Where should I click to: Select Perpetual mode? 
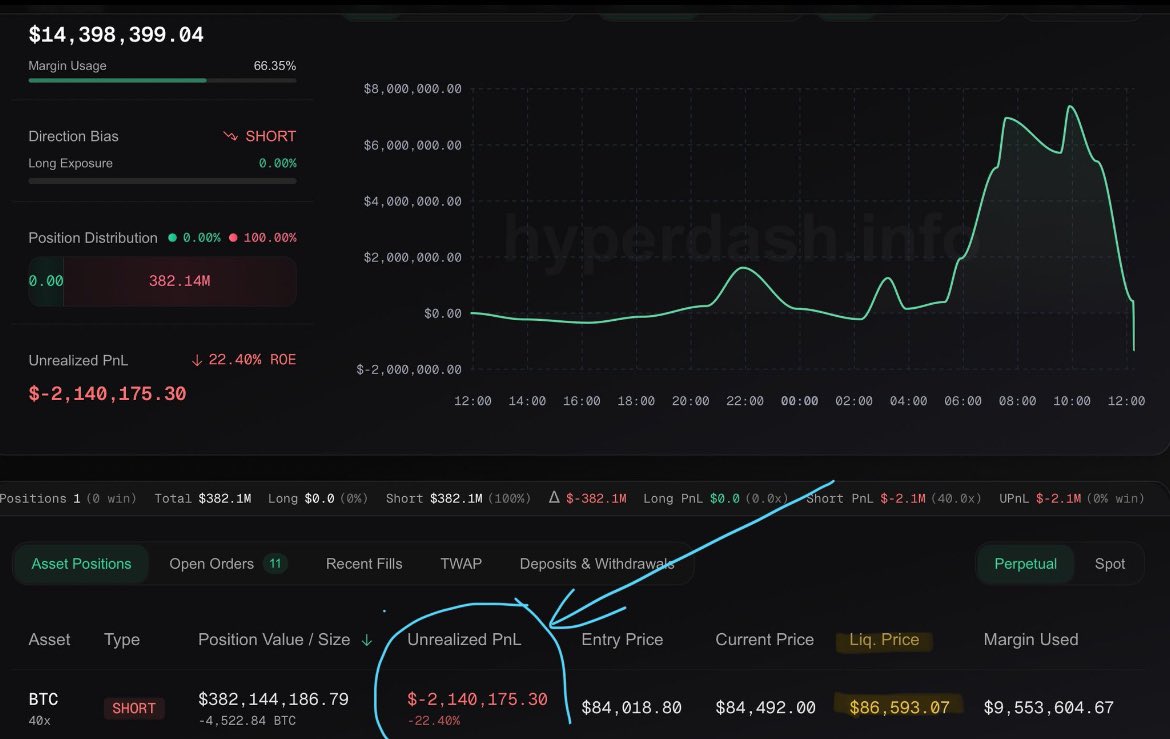pos(1025,563)
